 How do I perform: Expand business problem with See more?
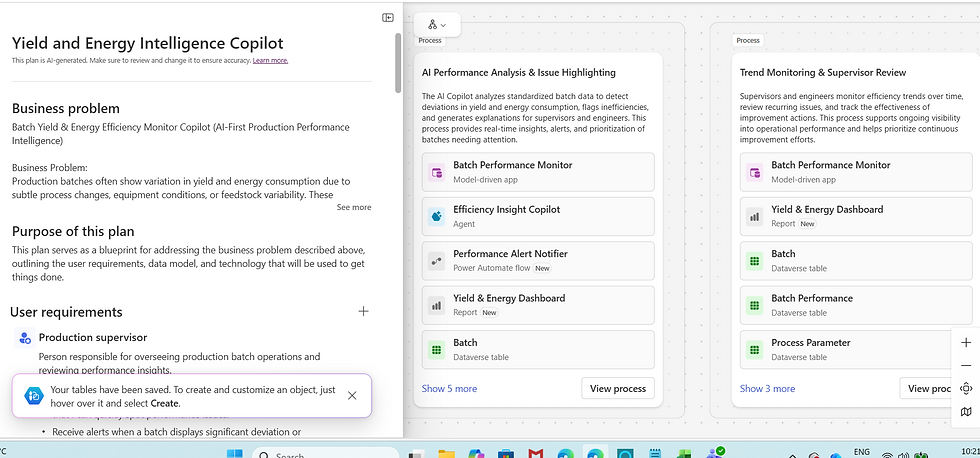[x=353, y=207]
